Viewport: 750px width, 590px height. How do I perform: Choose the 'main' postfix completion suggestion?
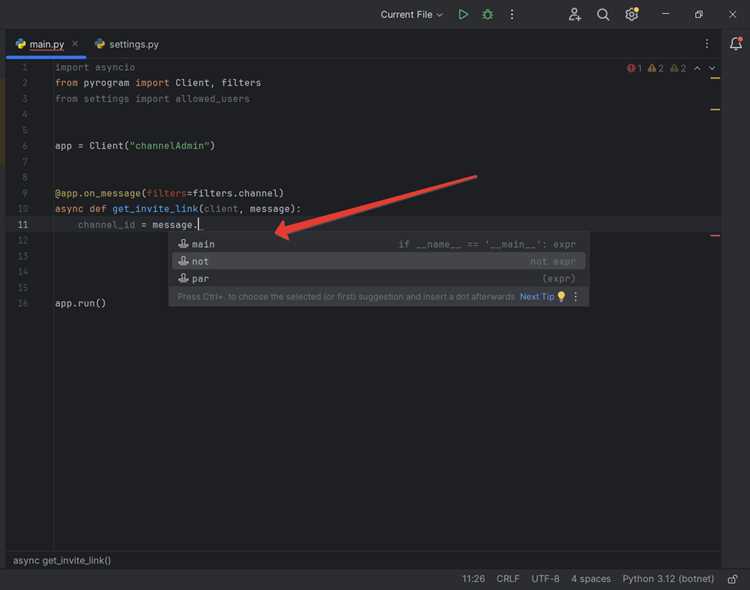click(378, 244)
